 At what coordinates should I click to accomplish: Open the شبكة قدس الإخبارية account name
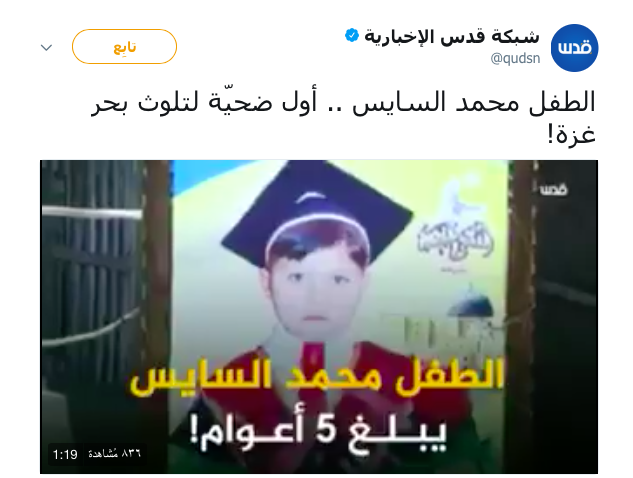pyautogui.click(x=452, y=36)
